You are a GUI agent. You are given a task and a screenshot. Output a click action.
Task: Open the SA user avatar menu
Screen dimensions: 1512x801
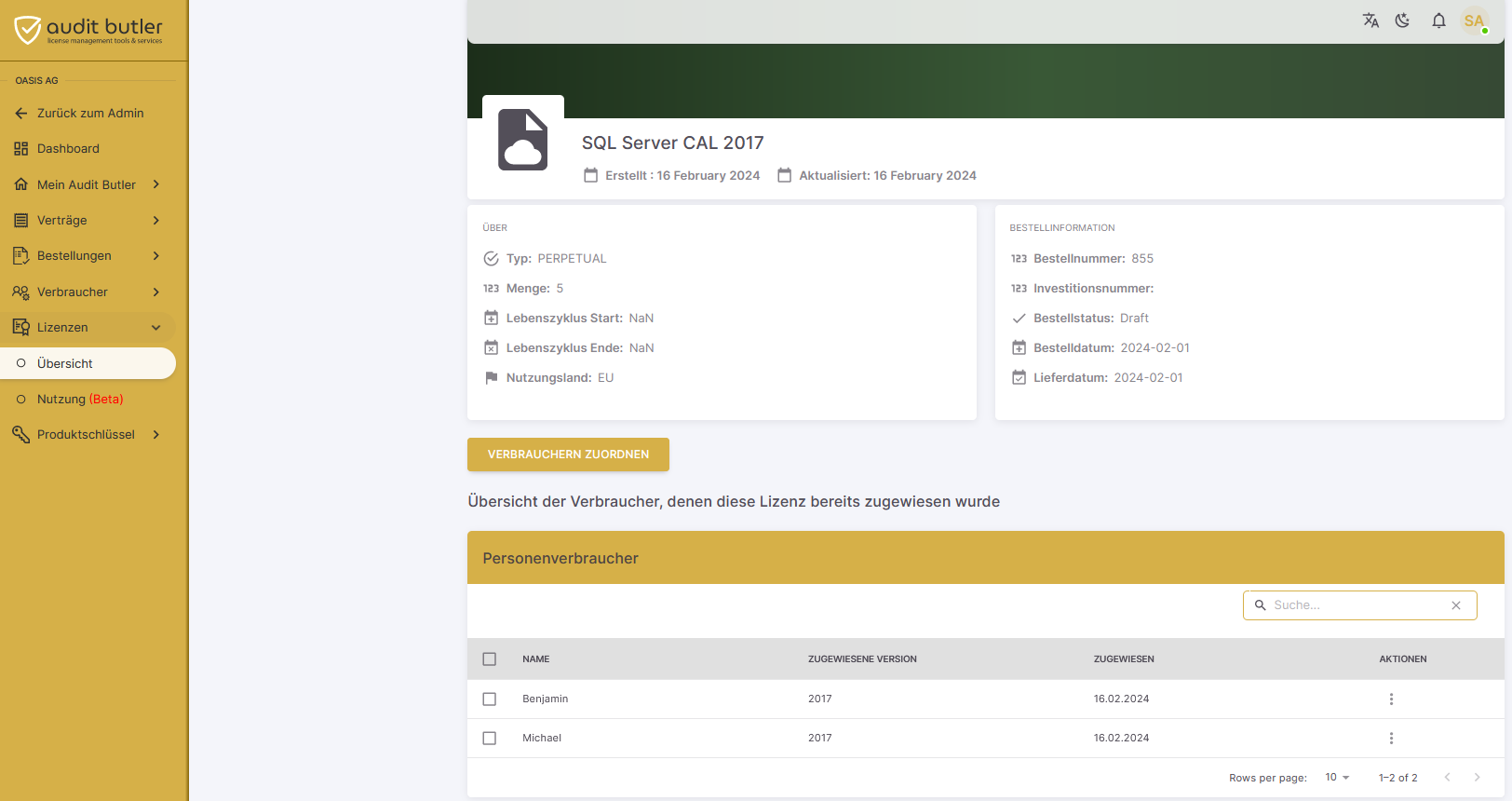point(1475,20)
